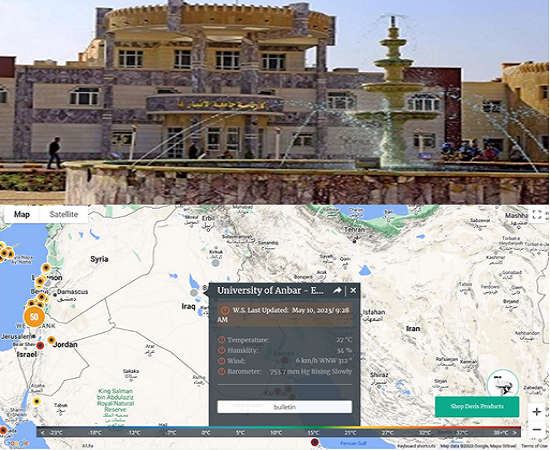Open the Terms of Use link
The image size is (550, 450).
point(535,446)
